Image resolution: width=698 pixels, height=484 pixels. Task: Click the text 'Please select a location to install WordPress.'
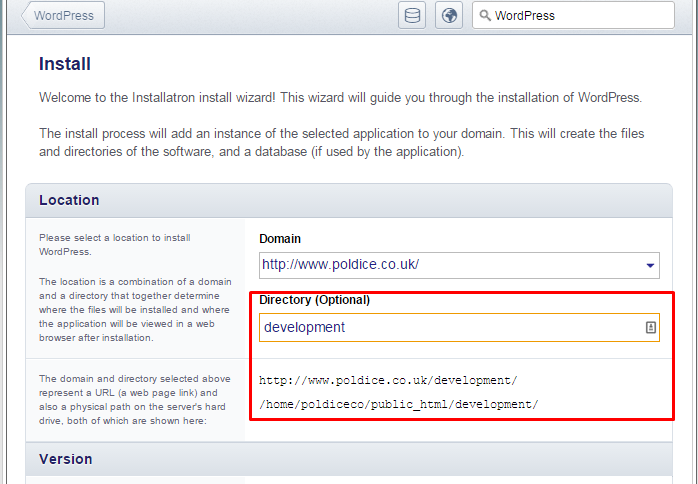pyautogui.click(x=115, y=244)
